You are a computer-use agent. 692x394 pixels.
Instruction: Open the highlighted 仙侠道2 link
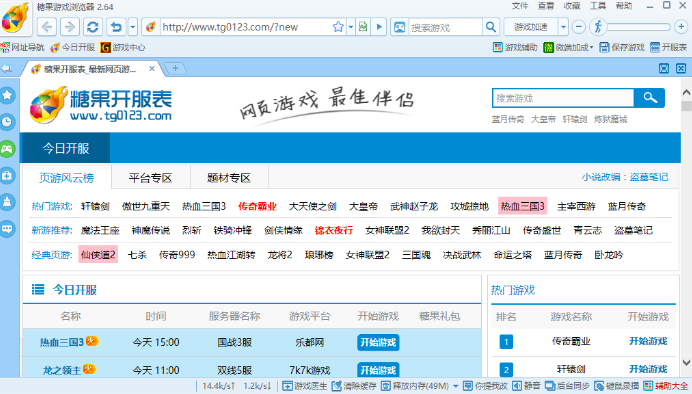[98, 254]
